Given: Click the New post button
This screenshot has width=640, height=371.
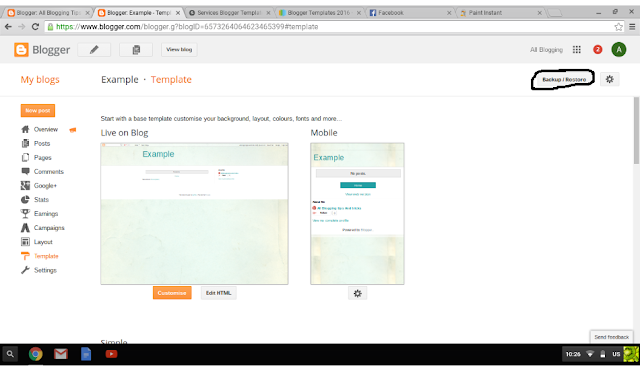Looking at the screenshot, I should click(38, 110).
